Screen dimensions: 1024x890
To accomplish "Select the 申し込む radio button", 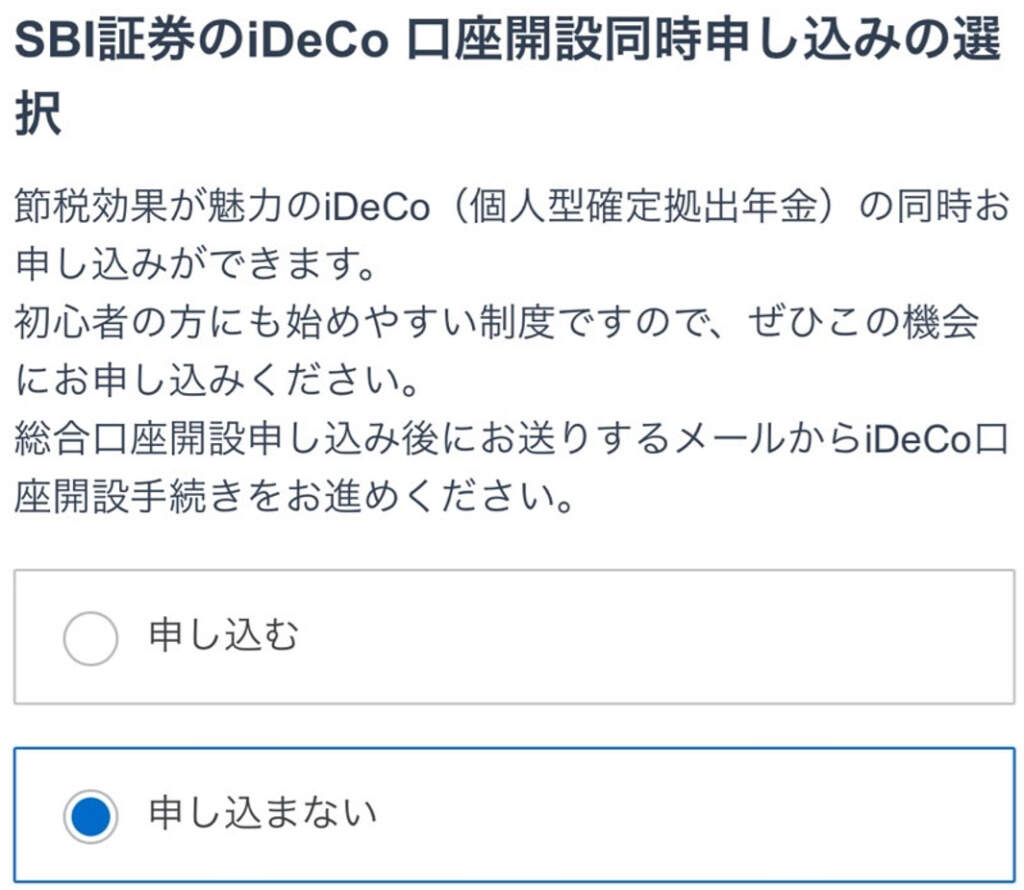I will (90, 638).
